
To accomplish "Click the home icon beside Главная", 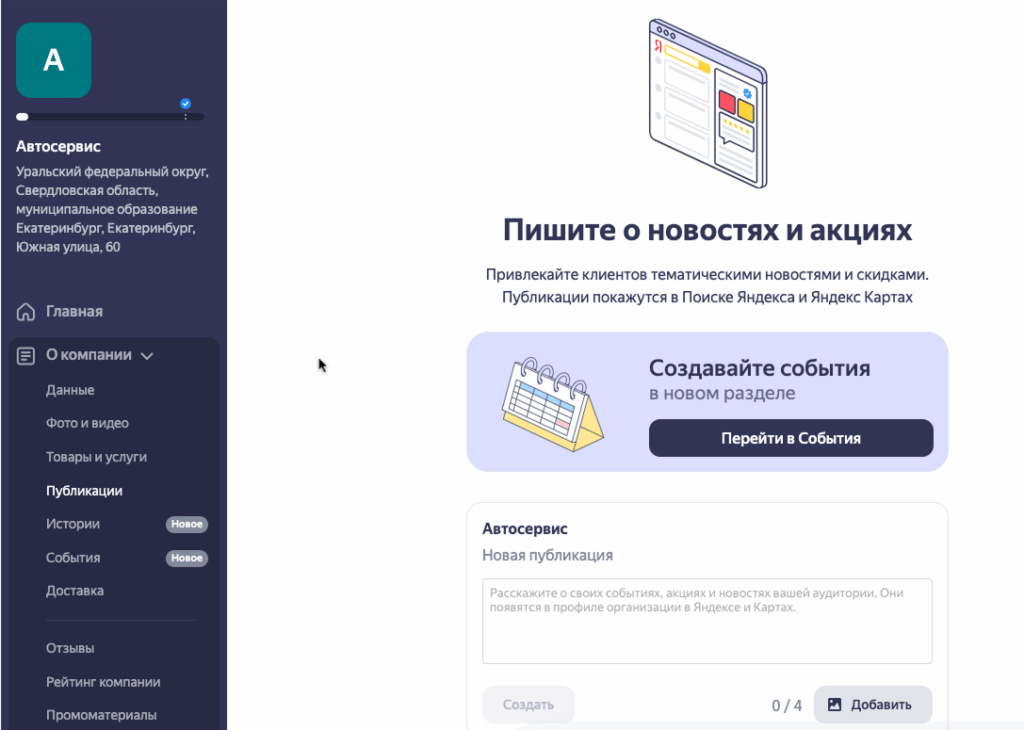I will coord(25,311).
